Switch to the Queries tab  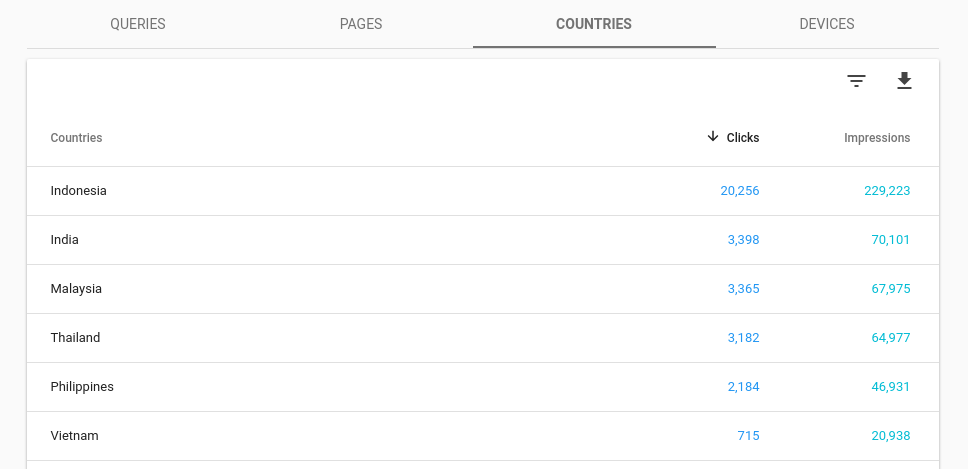click(x=138, y=24)
